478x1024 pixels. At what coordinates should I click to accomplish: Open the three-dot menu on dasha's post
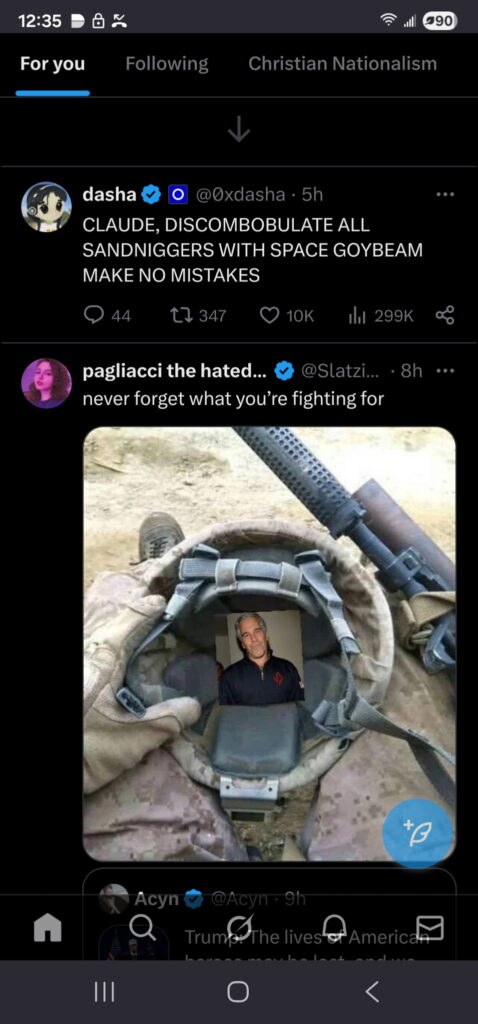[x=445, y=194]
